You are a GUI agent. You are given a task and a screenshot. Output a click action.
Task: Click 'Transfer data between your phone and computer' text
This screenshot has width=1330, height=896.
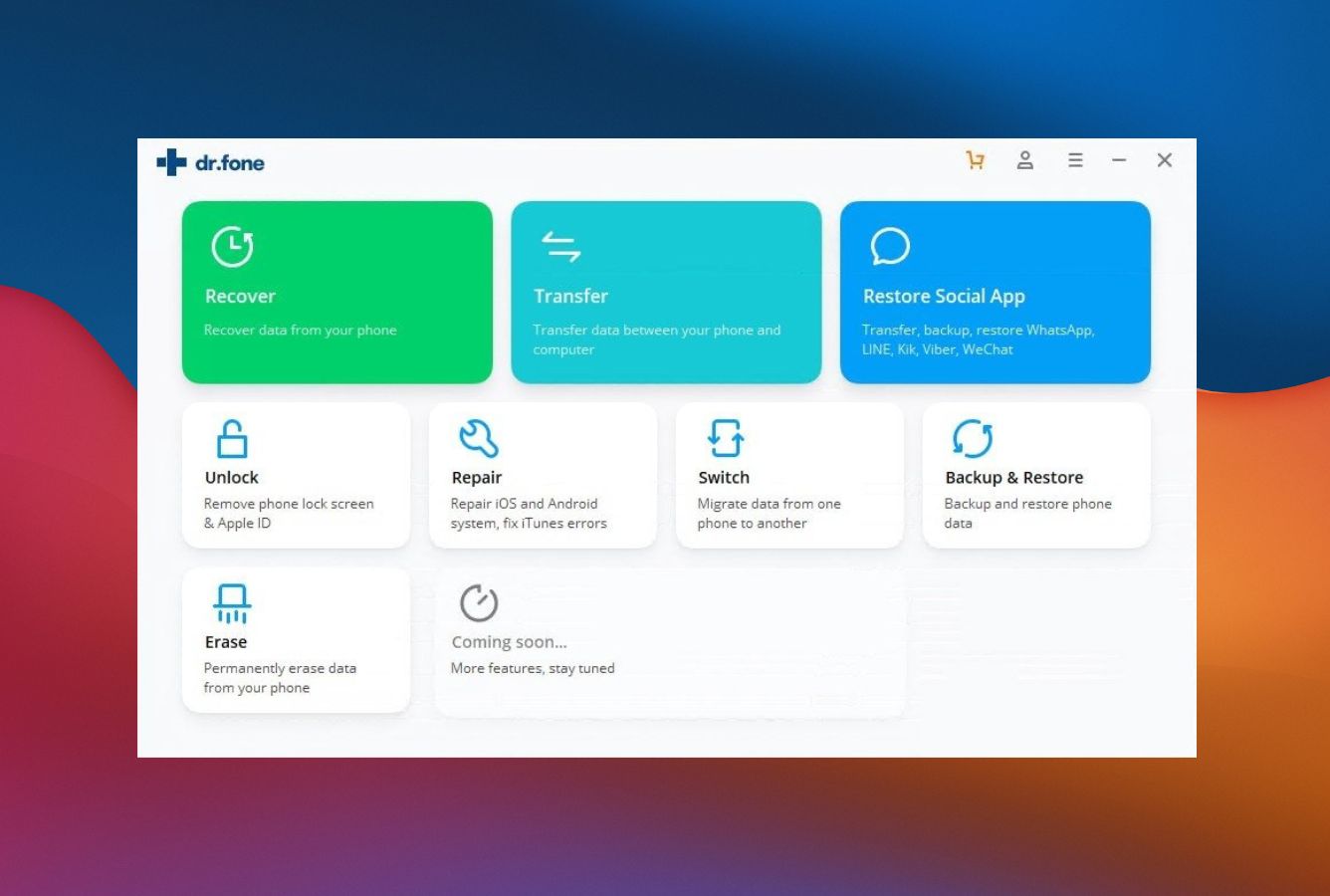click(657, 339)
